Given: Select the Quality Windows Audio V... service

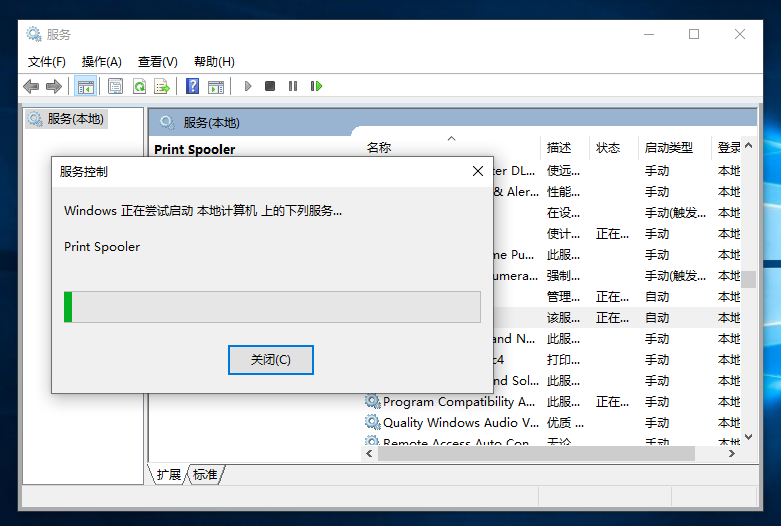Looking at the screenshot, I should click(x=461, y=422).
